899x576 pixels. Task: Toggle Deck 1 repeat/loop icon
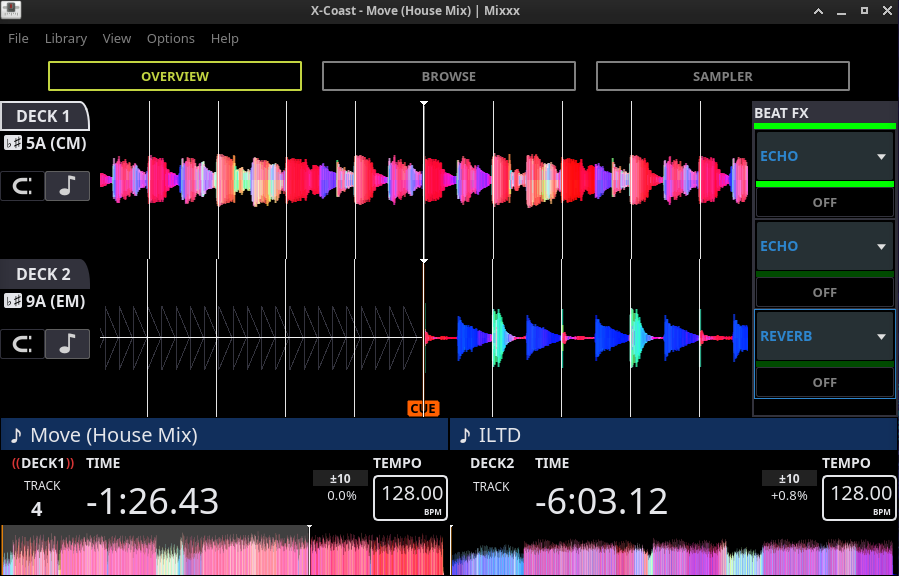coord(22,186)
